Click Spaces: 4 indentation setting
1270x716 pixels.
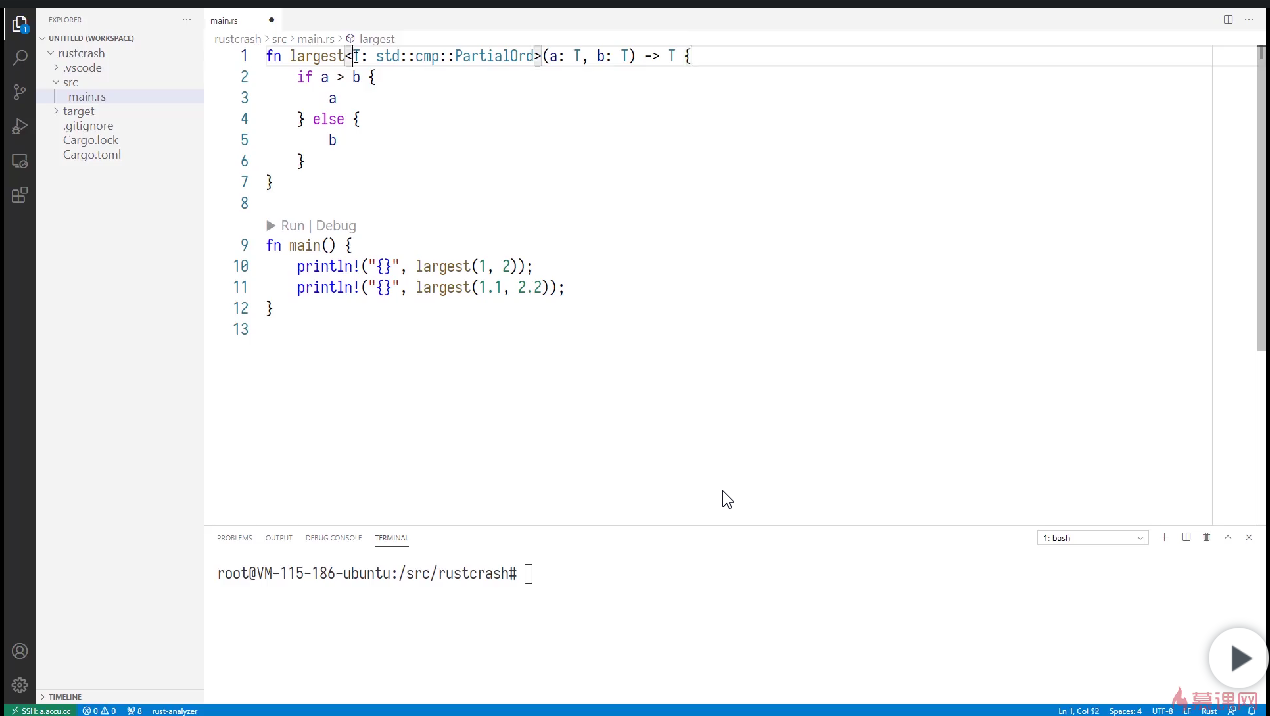[1125, 710]
